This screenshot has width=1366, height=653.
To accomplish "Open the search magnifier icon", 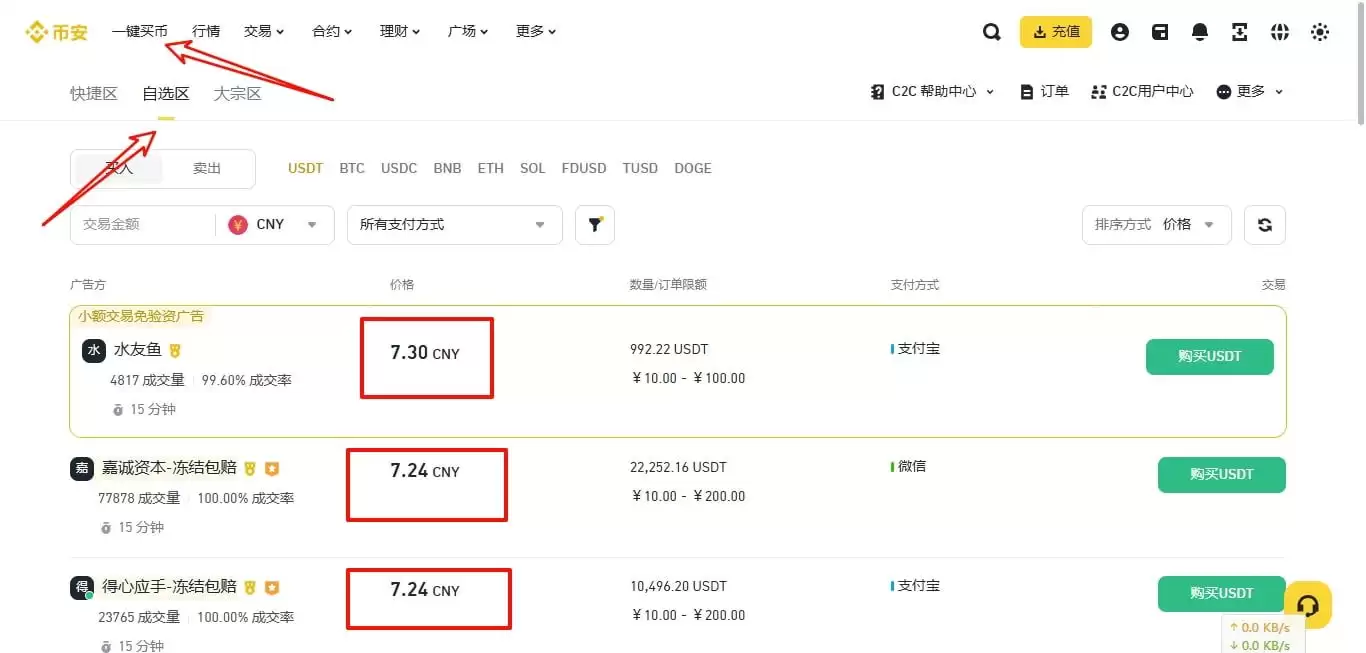I will pyautogui.click(x=991, y=31).
